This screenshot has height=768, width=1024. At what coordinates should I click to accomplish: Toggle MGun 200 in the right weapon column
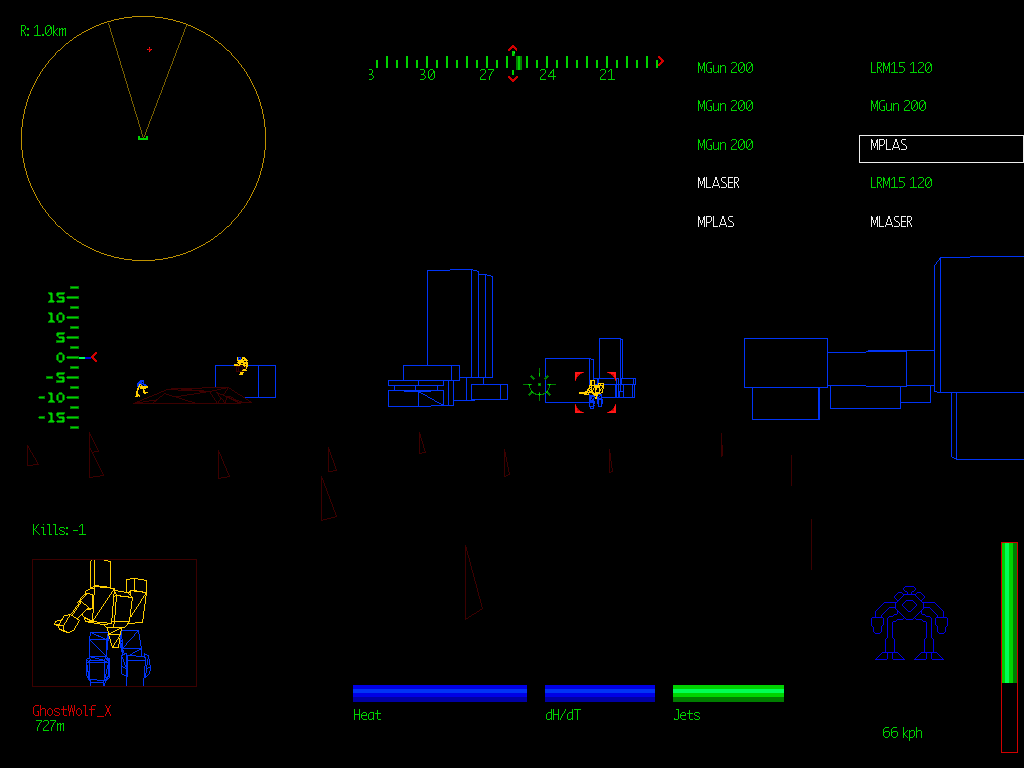pyautogui.click(x=897, y=106)
